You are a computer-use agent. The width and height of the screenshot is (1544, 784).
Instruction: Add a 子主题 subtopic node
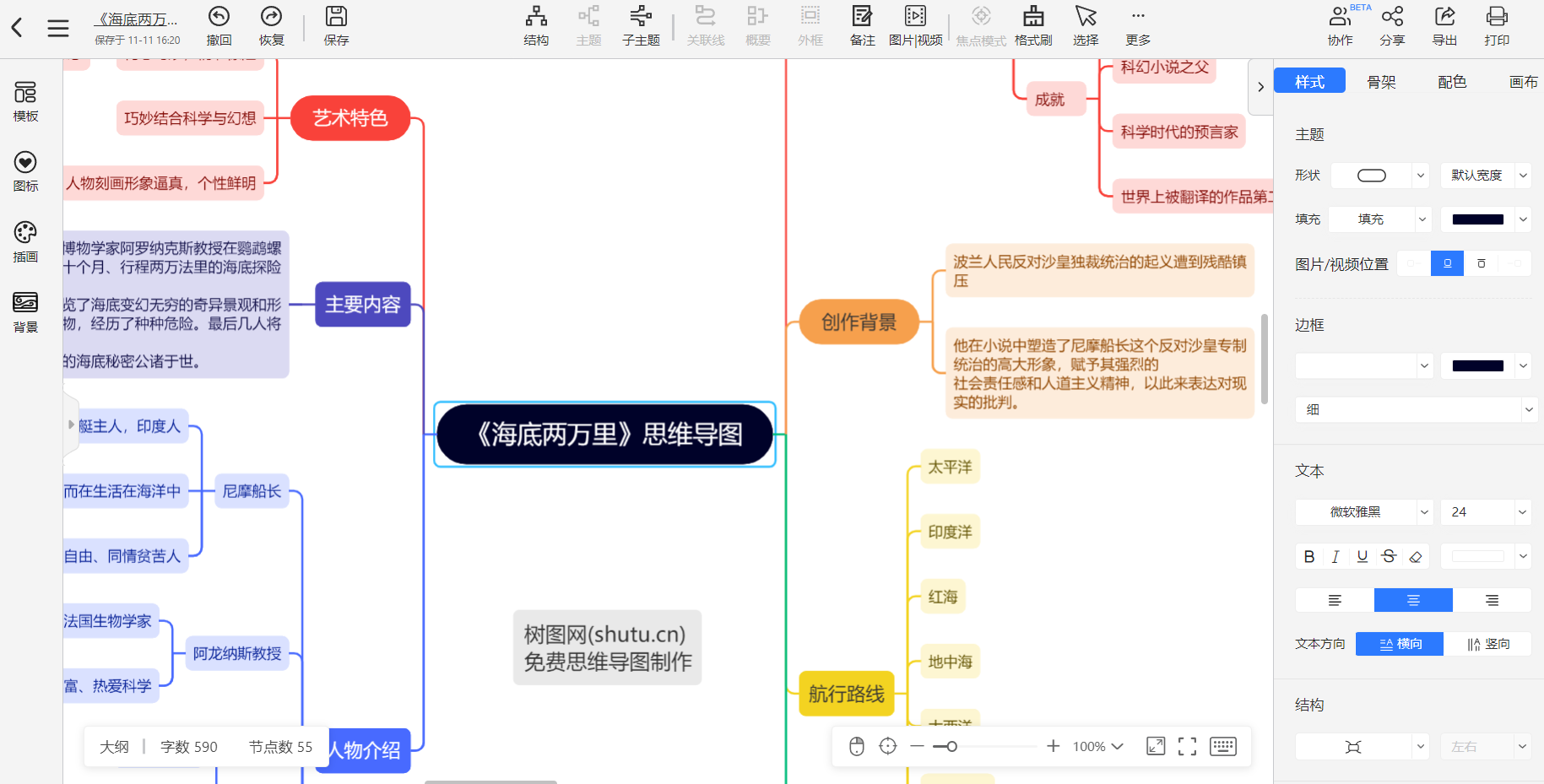point(641,25)
